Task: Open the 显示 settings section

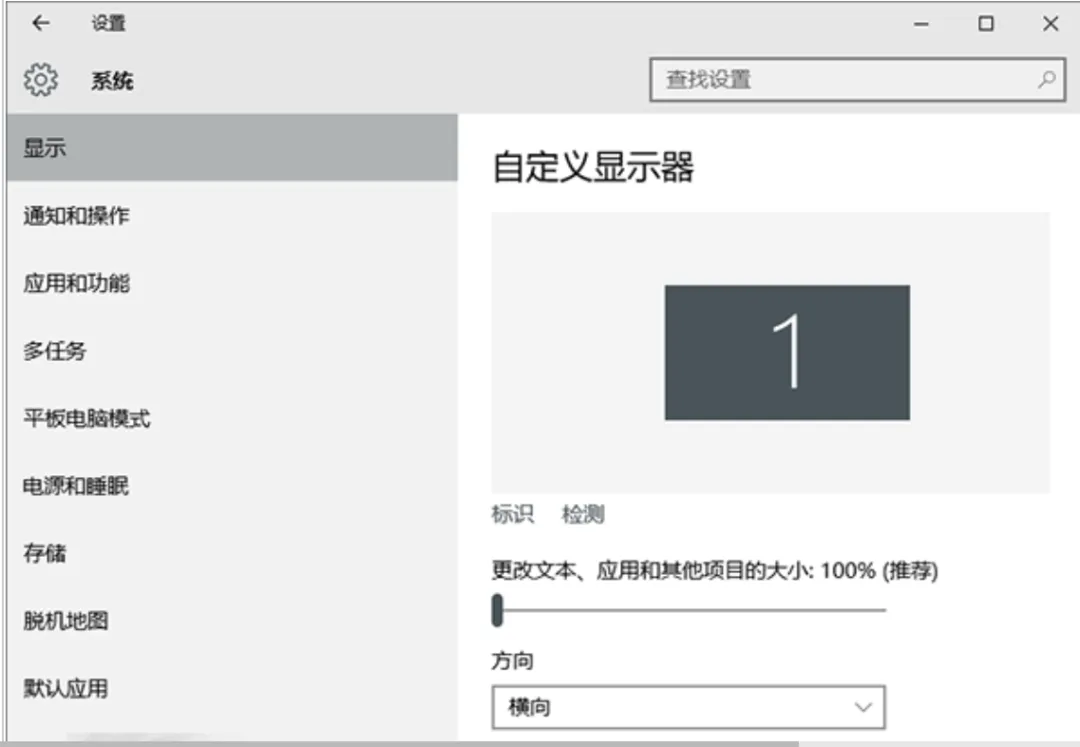Action: (45, 147)
